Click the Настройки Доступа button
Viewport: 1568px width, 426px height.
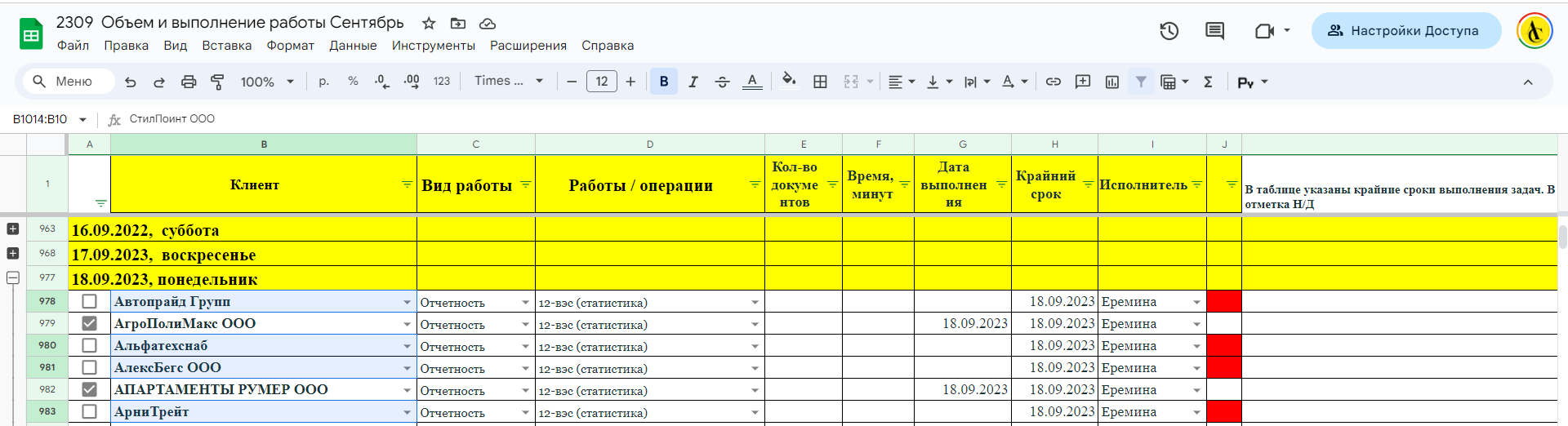click(x=1405, y=31)
